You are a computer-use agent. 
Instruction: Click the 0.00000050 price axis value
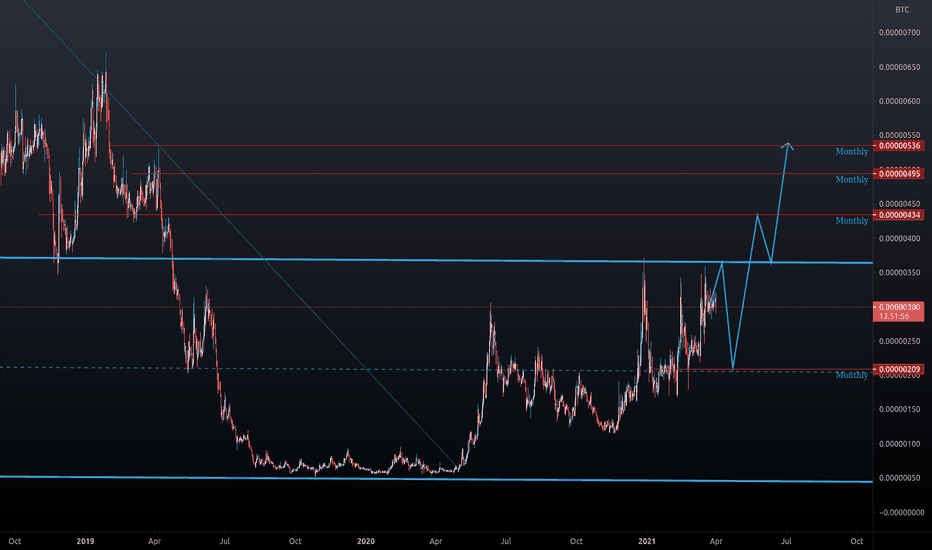(x=899, y=478)
